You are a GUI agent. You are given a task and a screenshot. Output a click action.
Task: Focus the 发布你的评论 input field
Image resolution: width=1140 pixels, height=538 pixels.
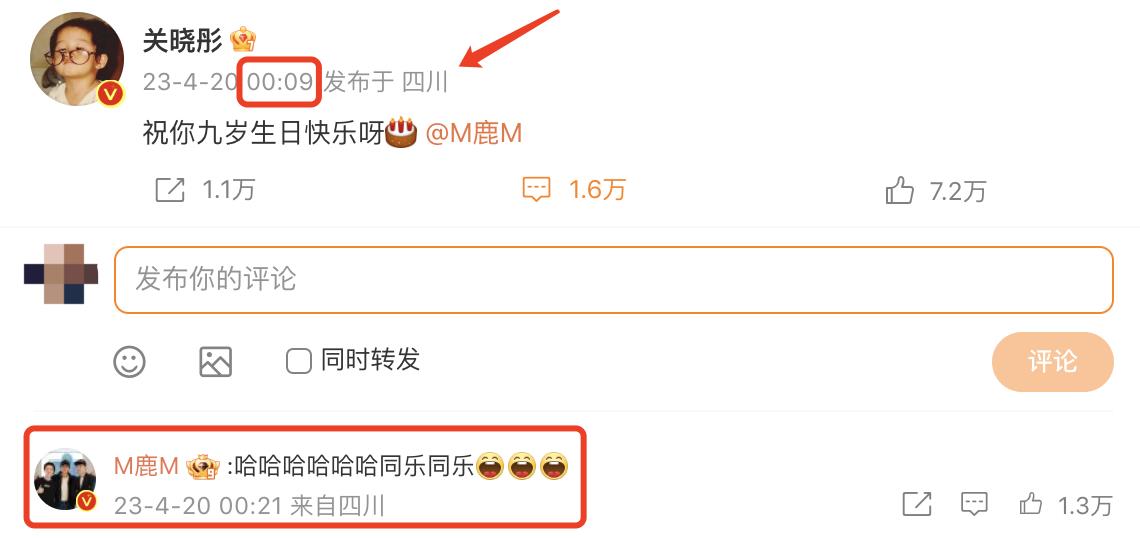(x=614, y=280)
